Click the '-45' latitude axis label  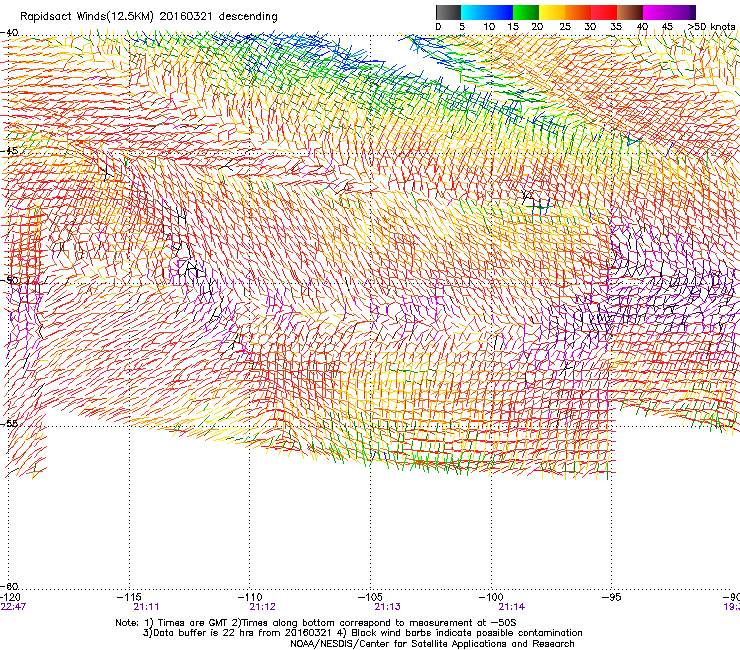tap(9, 151)
